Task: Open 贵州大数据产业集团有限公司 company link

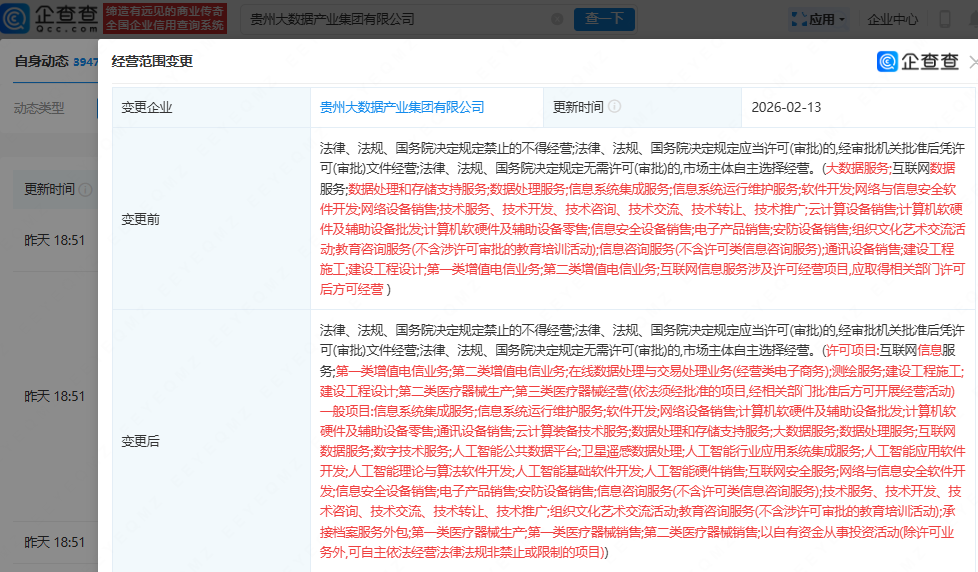Action: [402, 107]
